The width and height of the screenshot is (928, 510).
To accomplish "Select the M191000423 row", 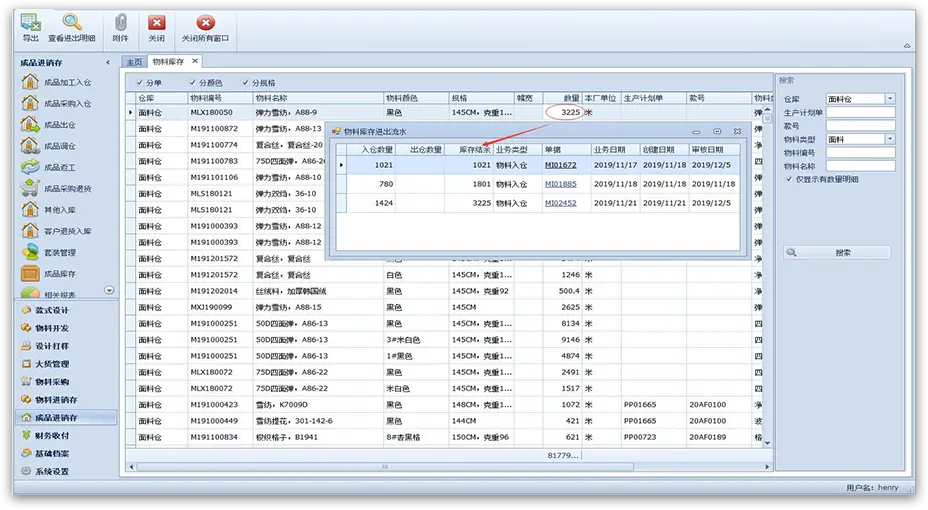I will (x=444, y=405).
